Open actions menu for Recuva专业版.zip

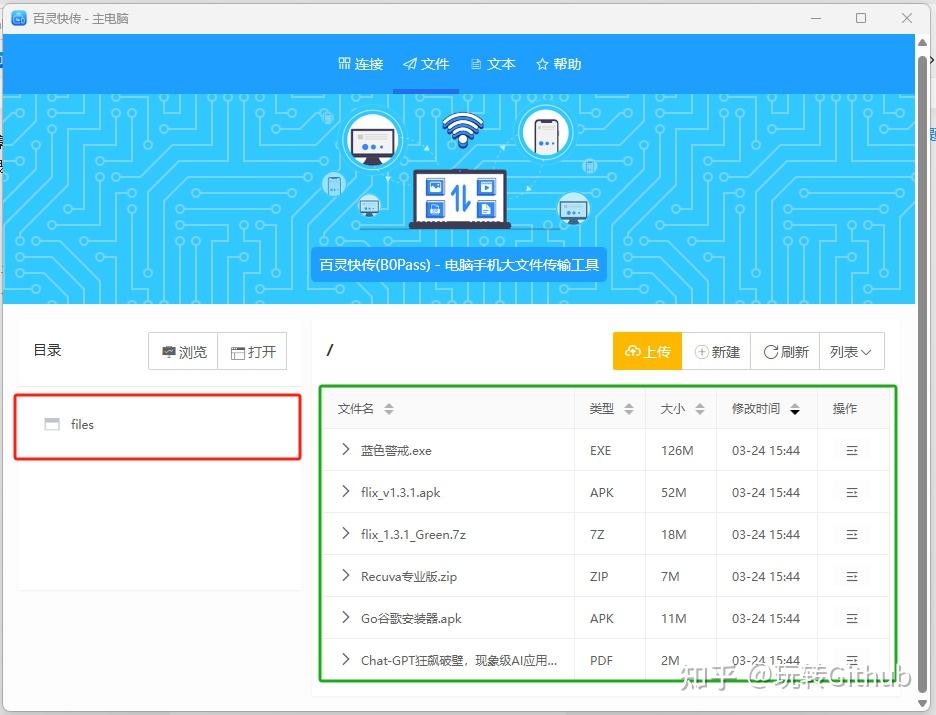[x=852, y=577]
